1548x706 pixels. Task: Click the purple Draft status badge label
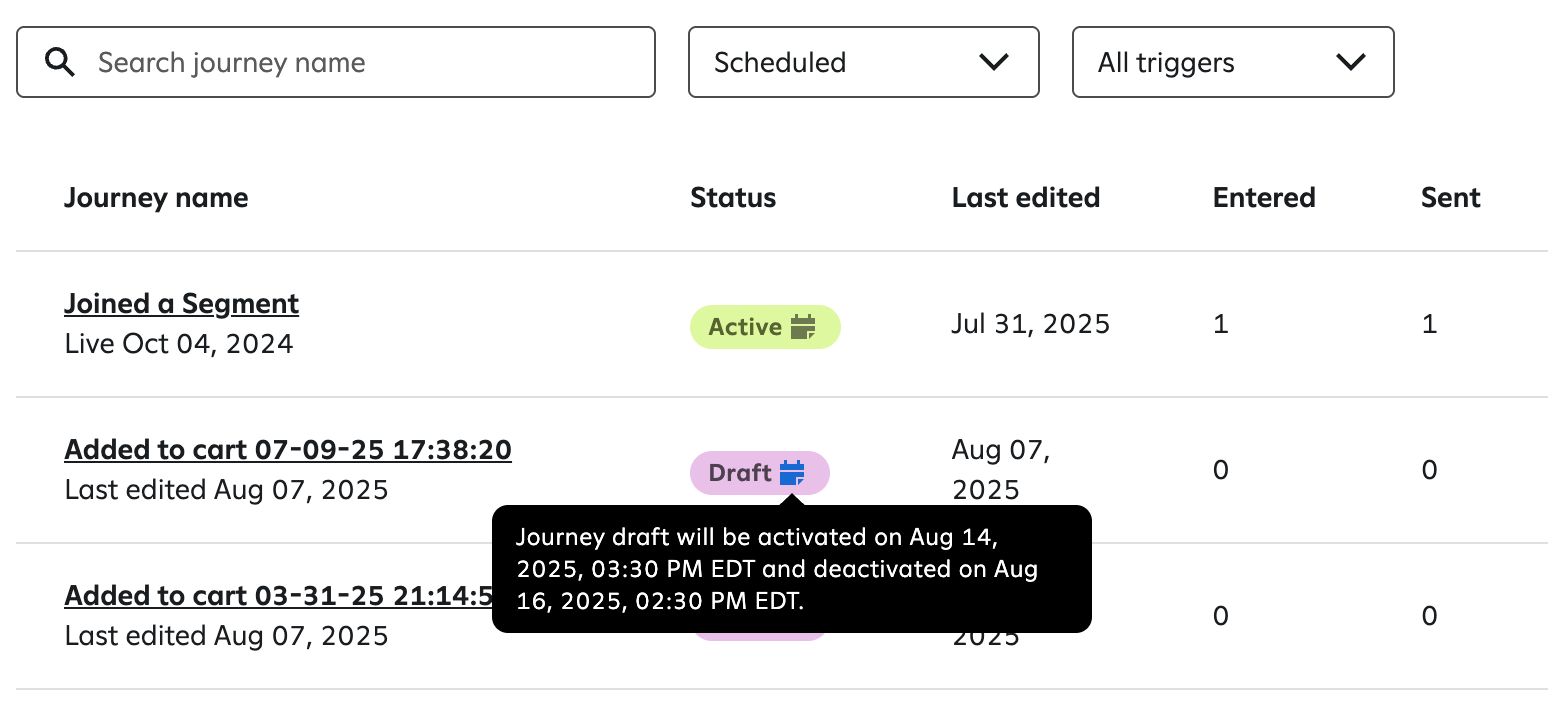pyautogui.click(x=740, y=473)
